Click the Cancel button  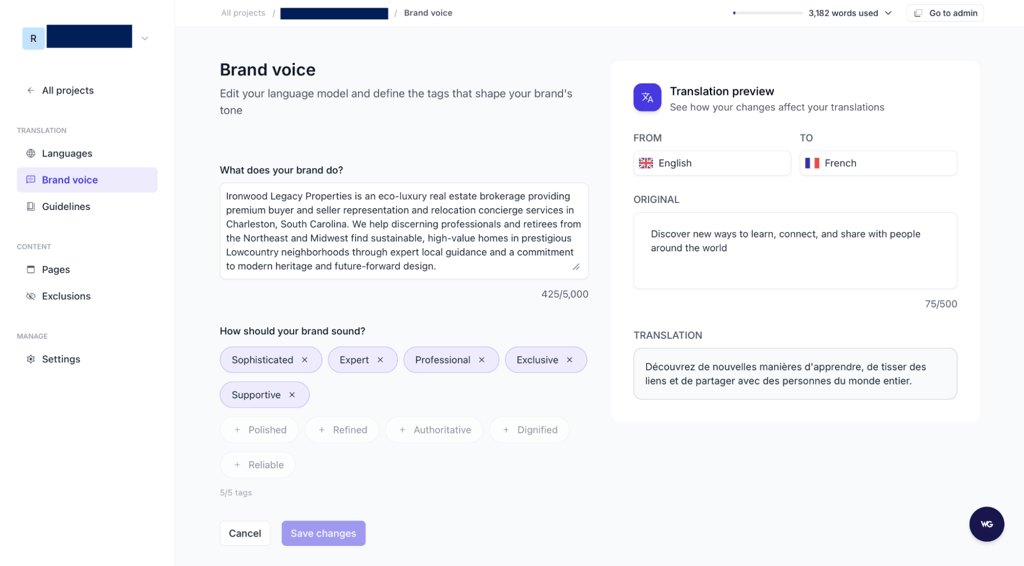[x=245, y=533]
